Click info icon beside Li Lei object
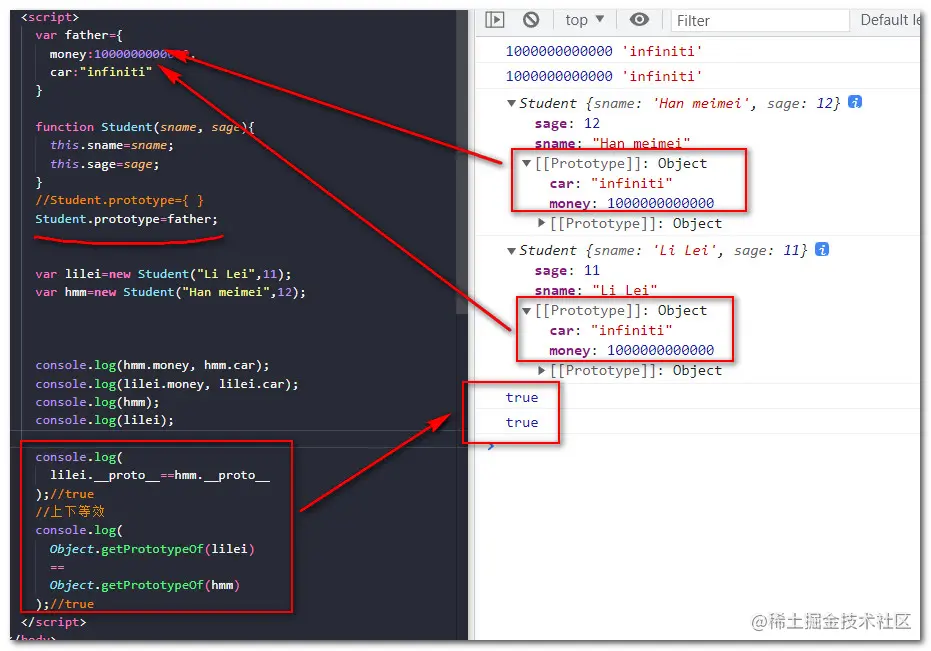Screen dimensions: 931x651 click(822, 249)
